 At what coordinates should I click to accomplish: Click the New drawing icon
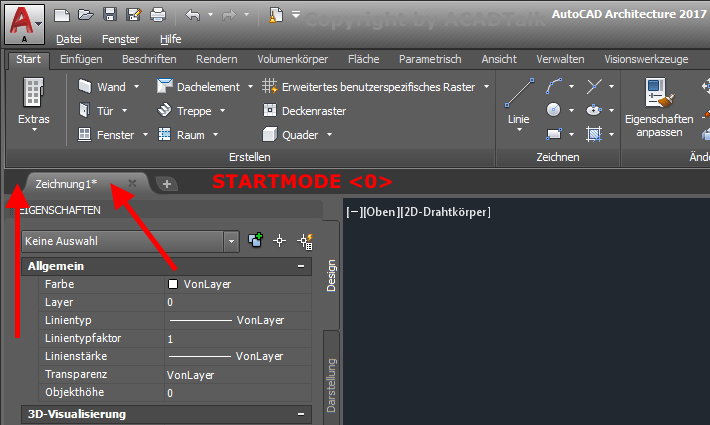62,15
